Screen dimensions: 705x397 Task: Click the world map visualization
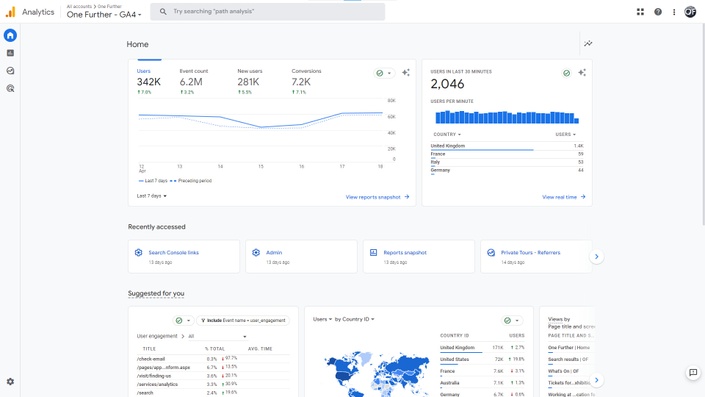pyautogui.click(x=377, y=373)
